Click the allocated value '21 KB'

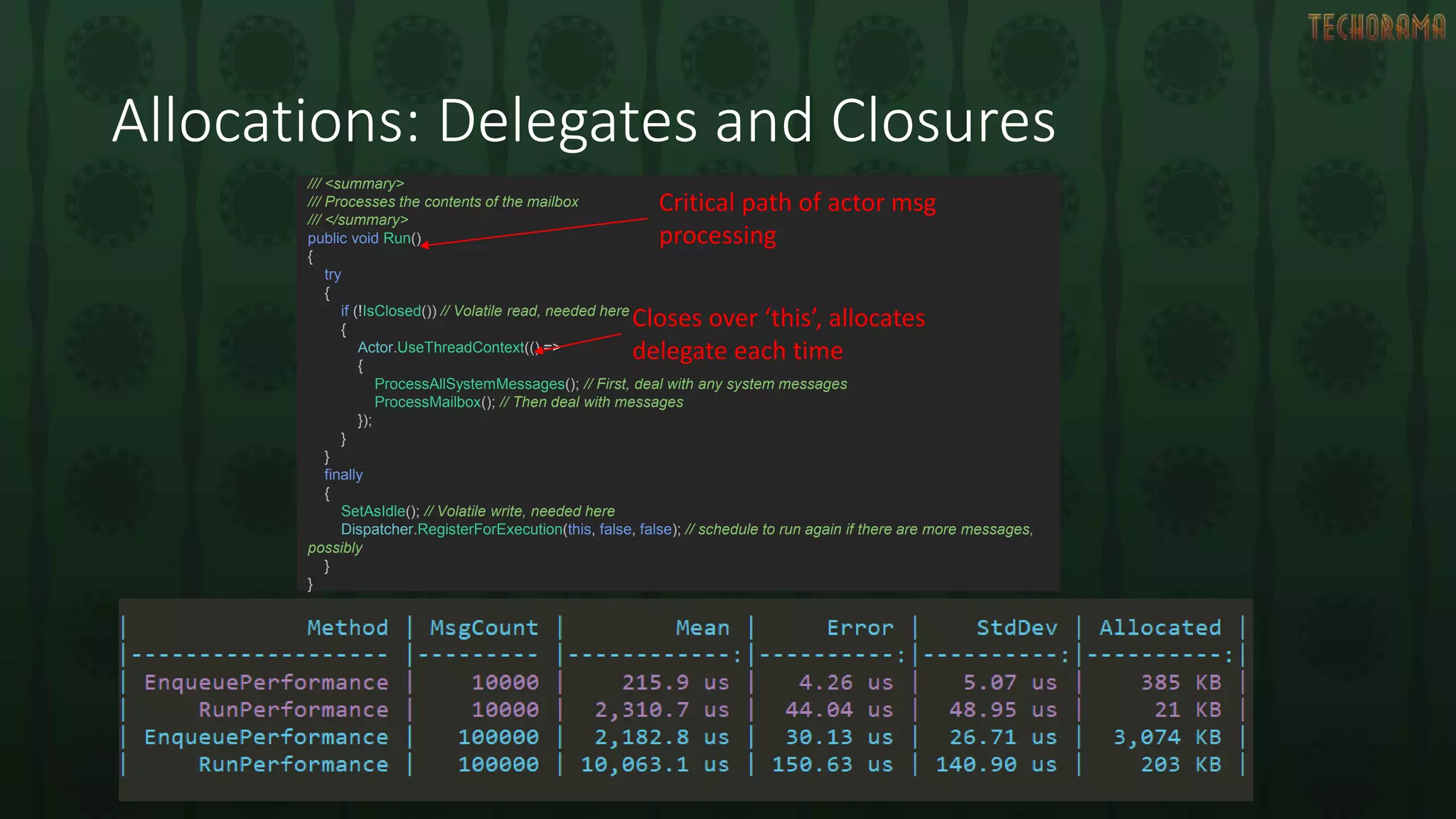point(1188,710)
